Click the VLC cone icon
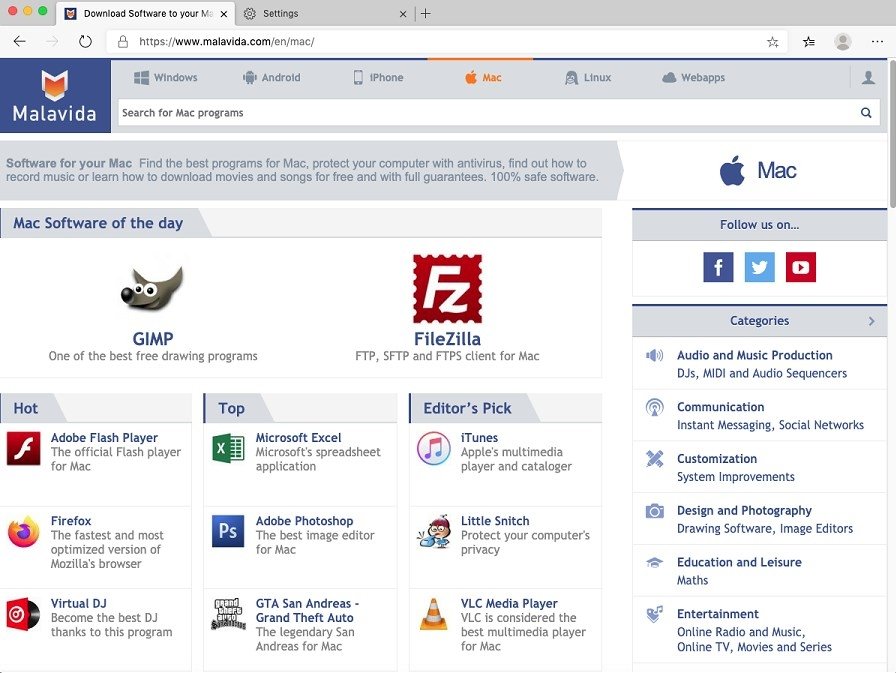This screenshot has height=673, width=896. tap(434, 614)
